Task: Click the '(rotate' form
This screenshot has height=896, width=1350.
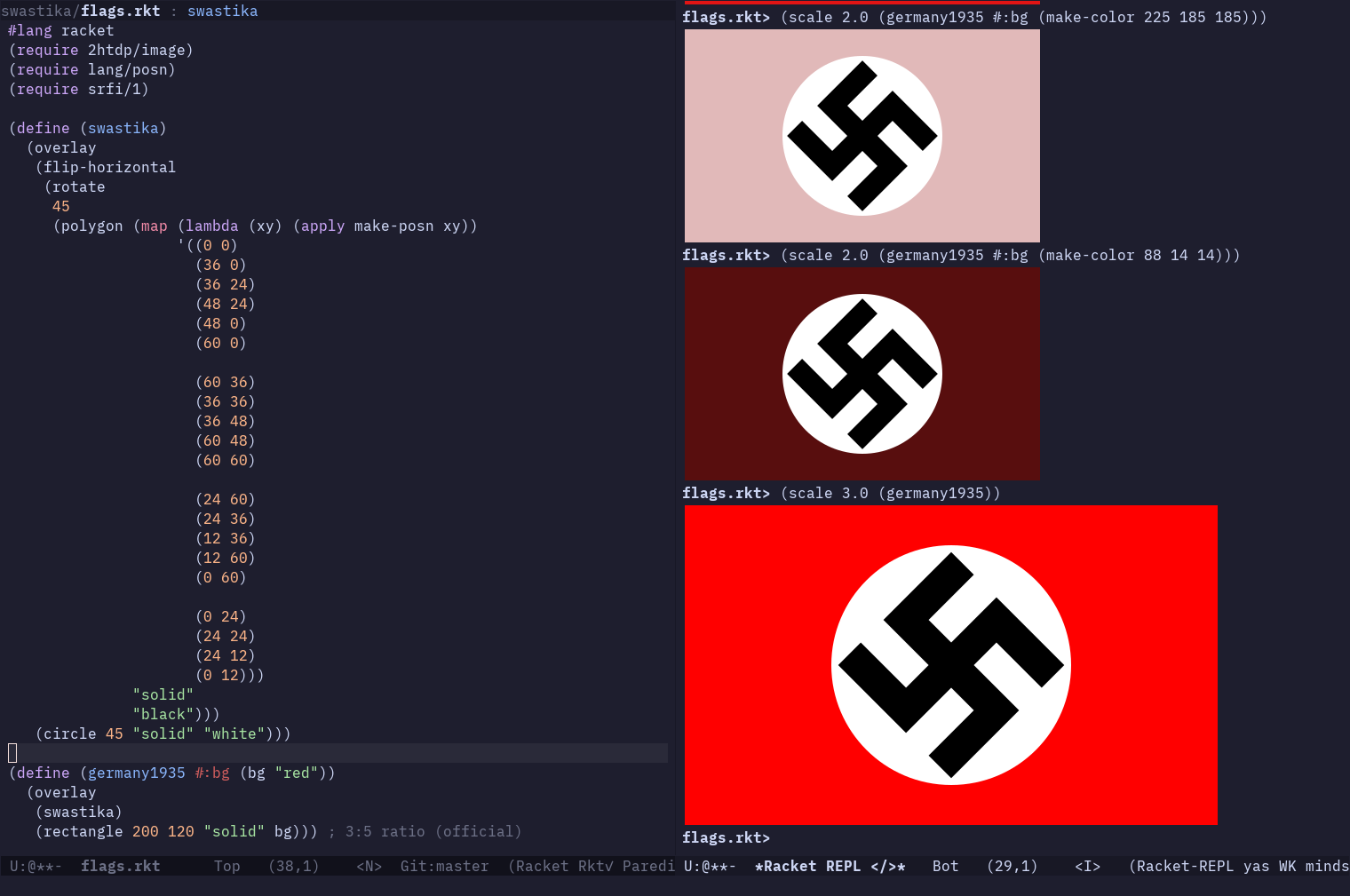Action: pyautogui.click(x=75, y=186)
